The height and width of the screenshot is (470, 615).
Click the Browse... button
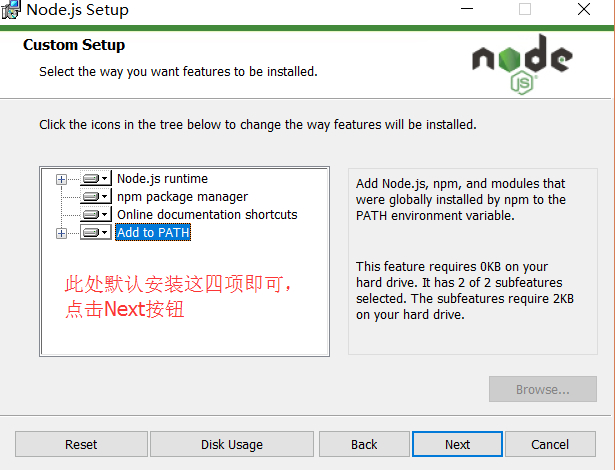point(542,389)
